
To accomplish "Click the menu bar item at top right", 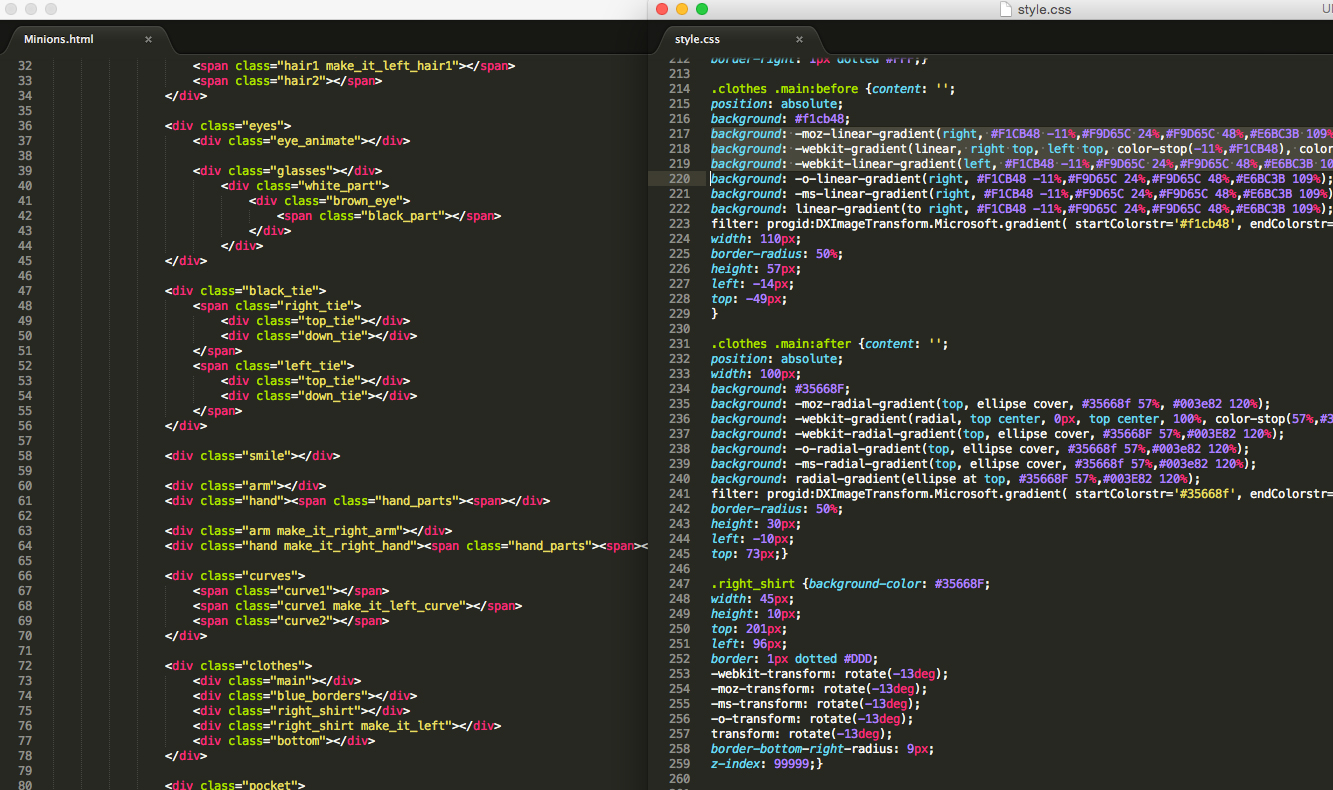I will (1326, 8).
